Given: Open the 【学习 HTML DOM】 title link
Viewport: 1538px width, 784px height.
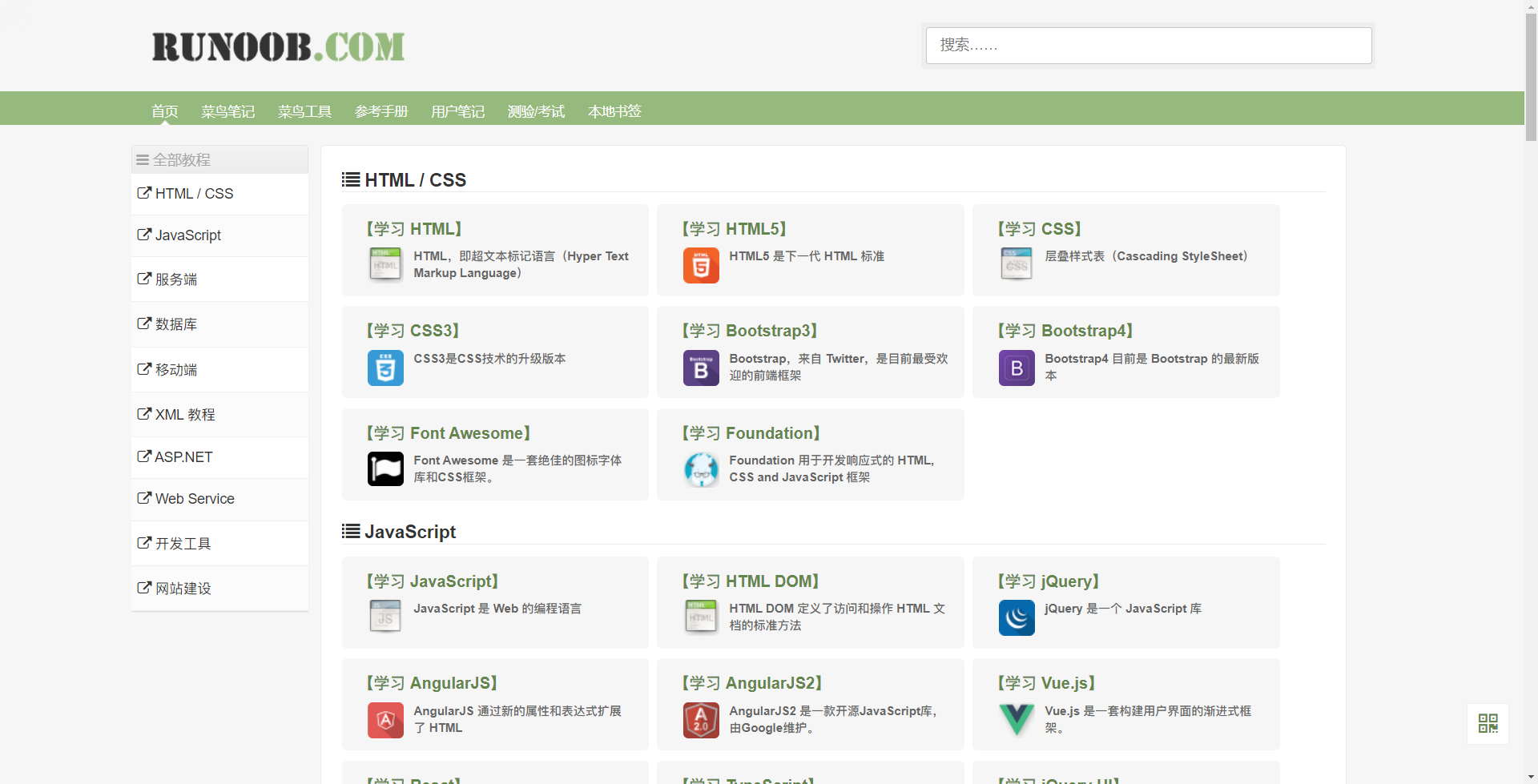Looking at the screenshot, I should pos(751,581).
